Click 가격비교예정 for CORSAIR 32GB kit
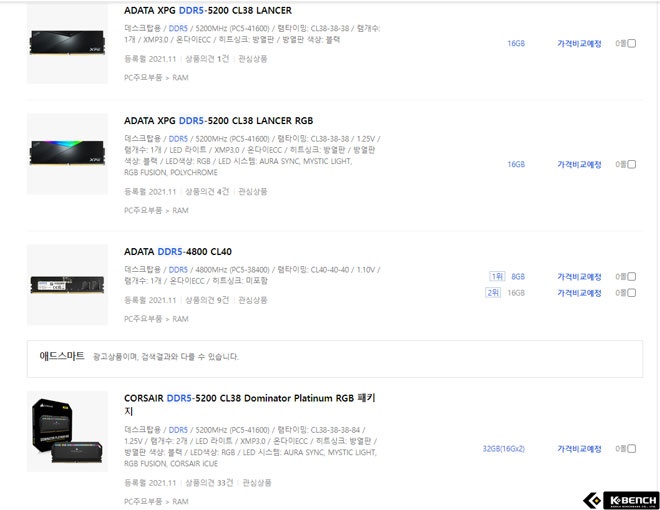 [x=580, y=449]
